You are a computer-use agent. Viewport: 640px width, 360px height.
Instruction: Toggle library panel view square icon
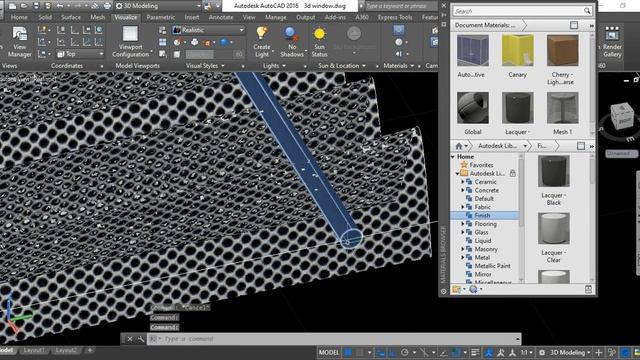tap(581, 146)
